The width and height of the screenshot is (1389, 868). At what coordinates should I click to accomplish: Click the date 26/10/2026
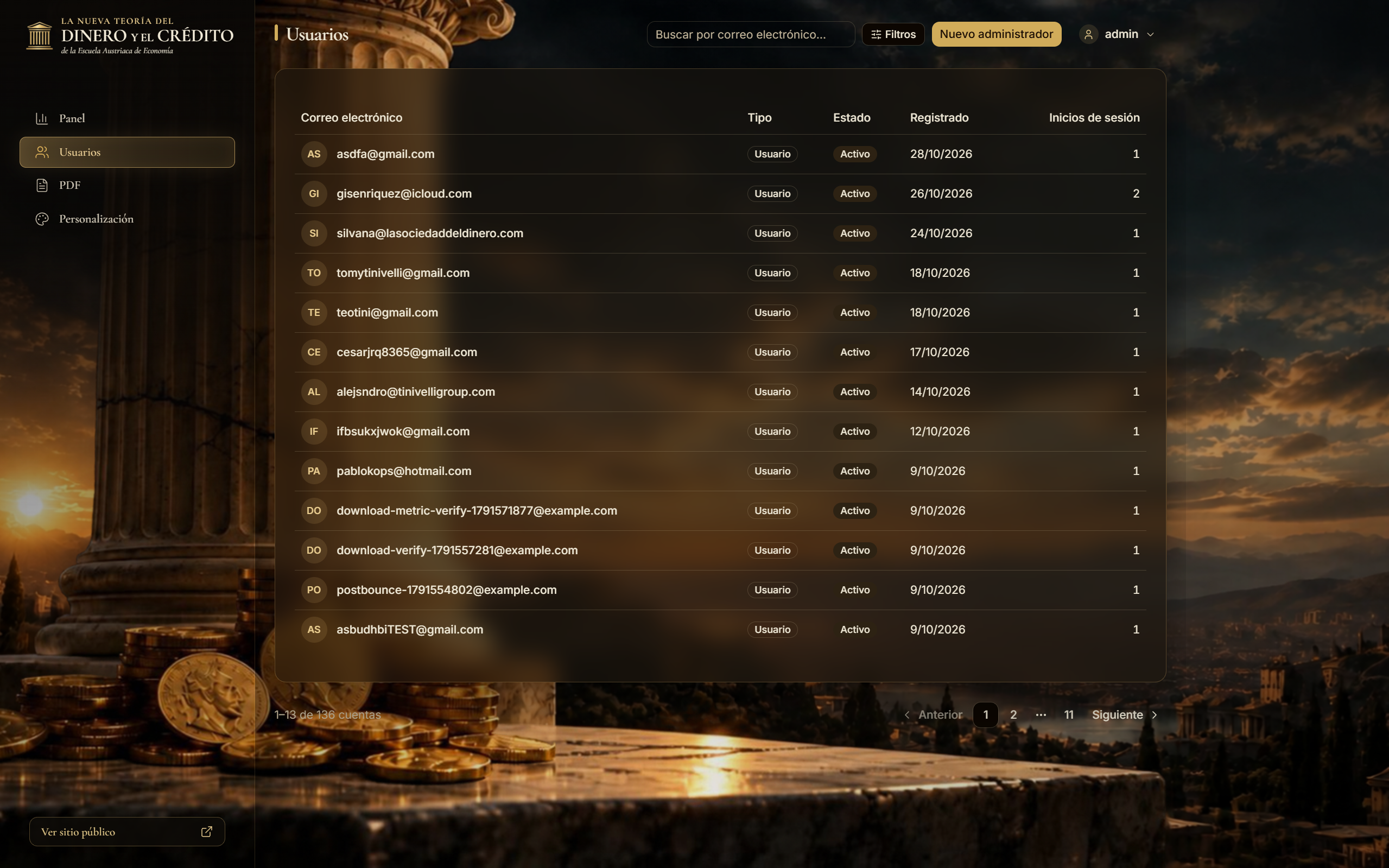pyautogui.click(x=941, y=193)
